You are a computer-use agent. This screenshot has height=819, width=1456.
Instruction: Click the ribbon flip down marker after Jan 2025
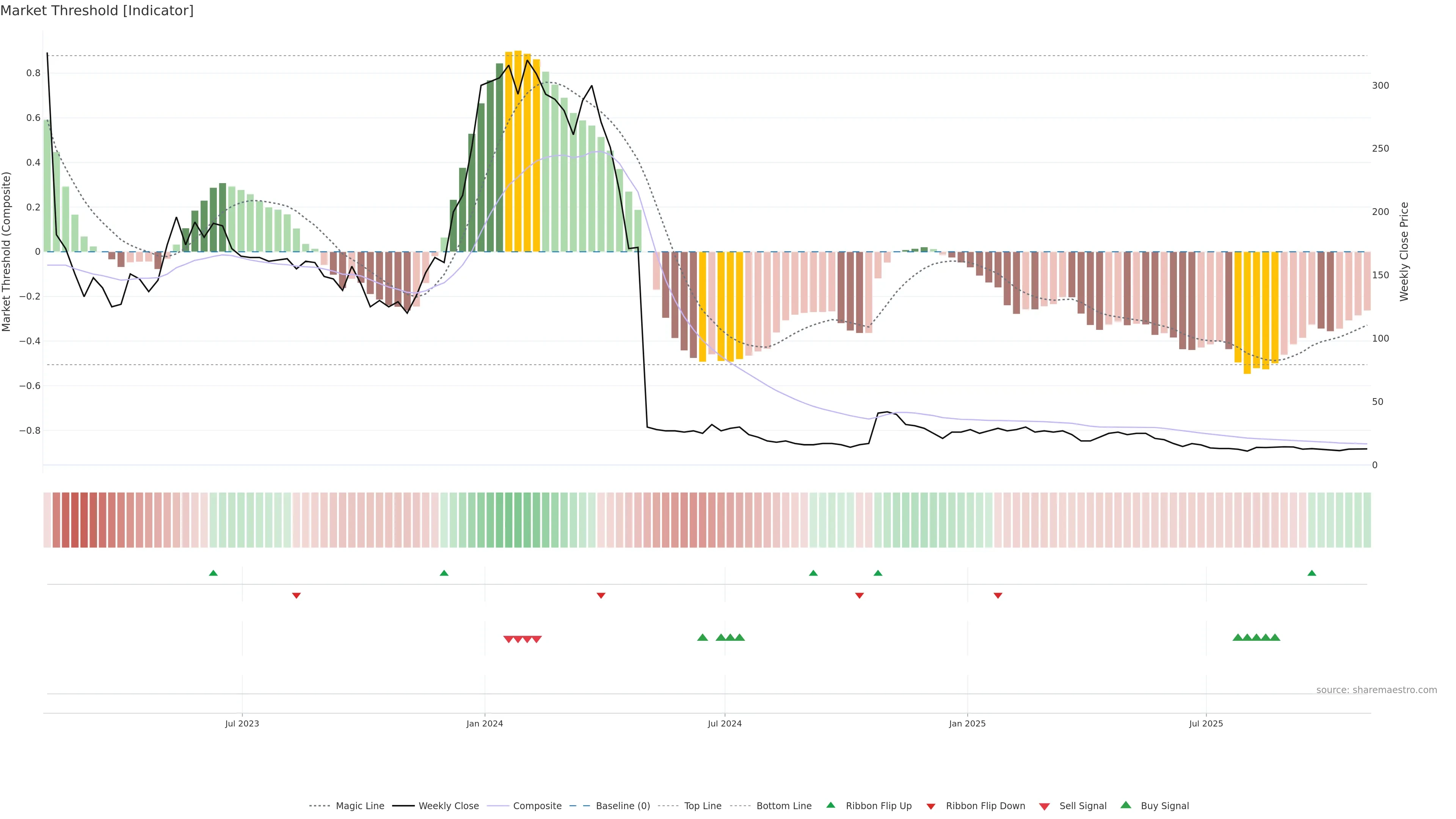pos(998,596)
